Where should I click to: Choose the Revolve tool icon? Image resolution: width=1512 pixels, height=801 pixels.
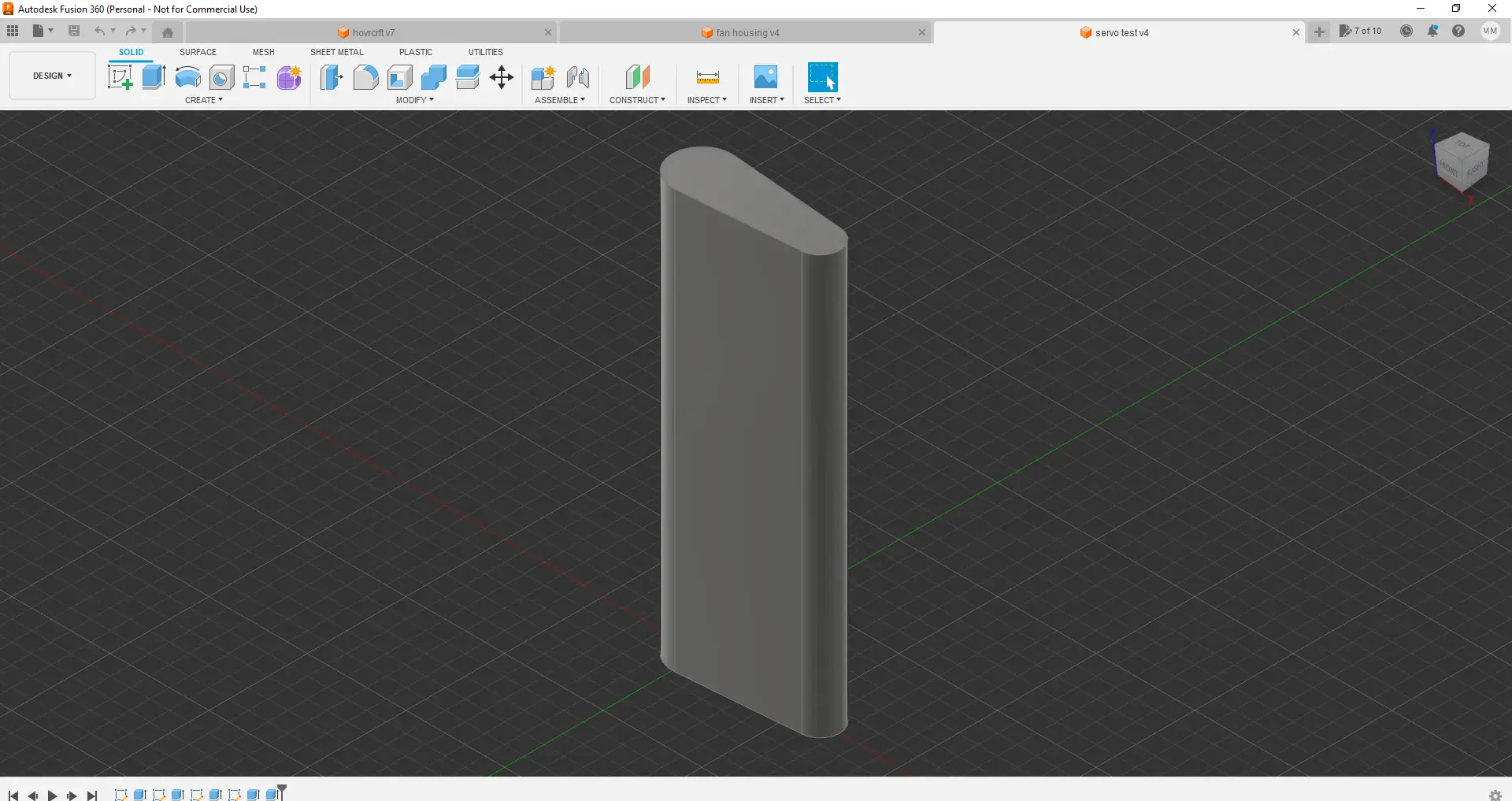(187, 77)
